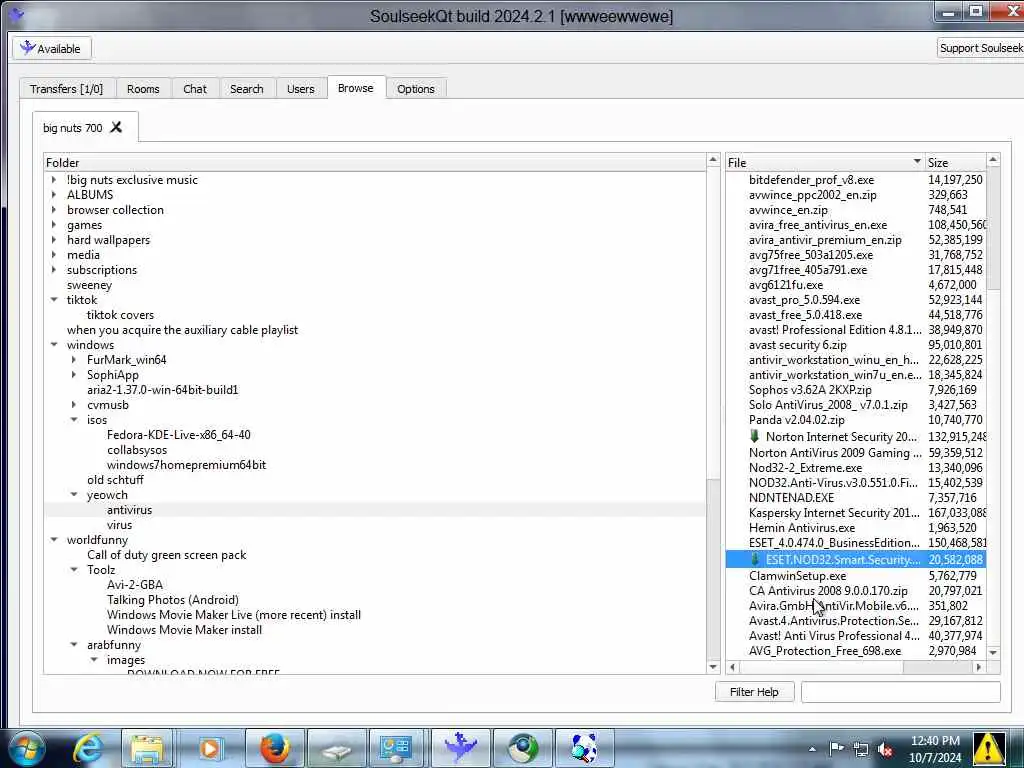Screen dimensions: 1024x768
Task: Sort by the Size column header
Action: pos(955,163)
